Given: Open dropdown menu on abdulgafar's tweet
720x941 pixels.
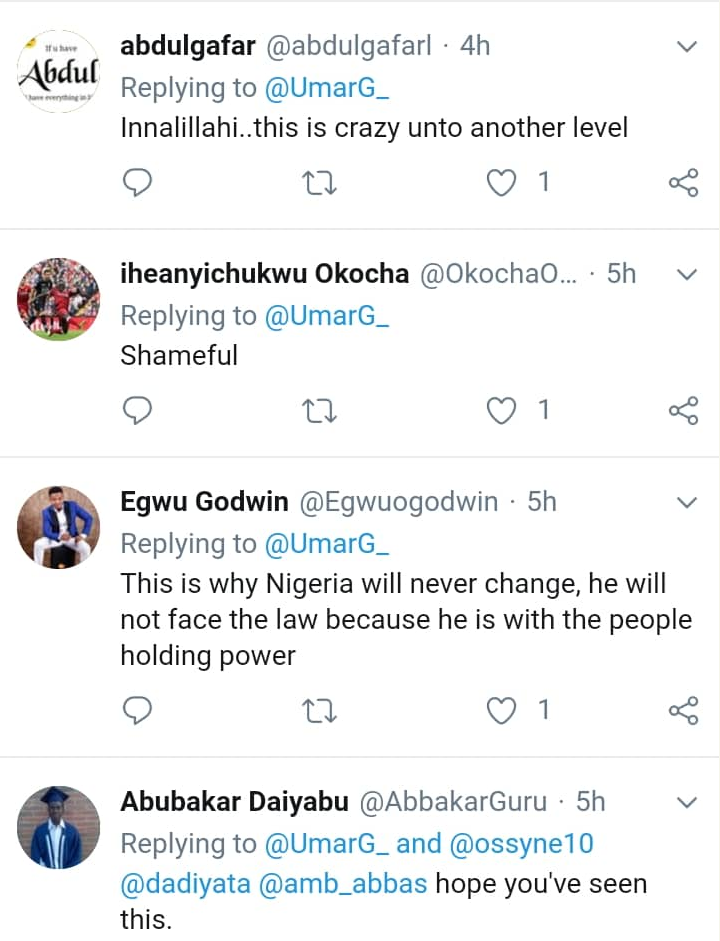Looking at the screenshot, I should (686, 46).
